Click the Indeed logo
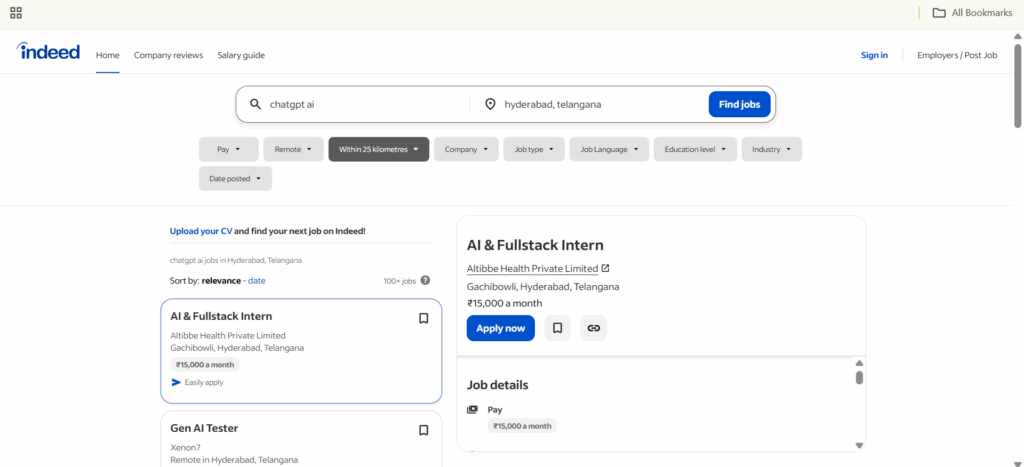This screenshot has height=467, width=1024. [x=48, y=52]
